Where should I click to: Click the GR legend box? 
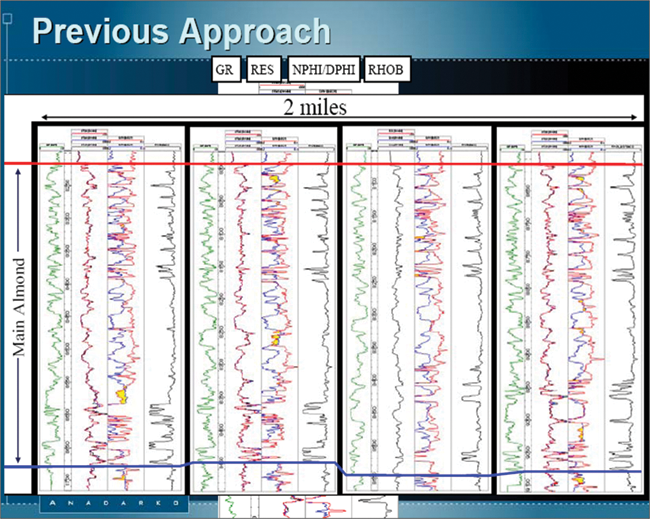coord(224,69)
